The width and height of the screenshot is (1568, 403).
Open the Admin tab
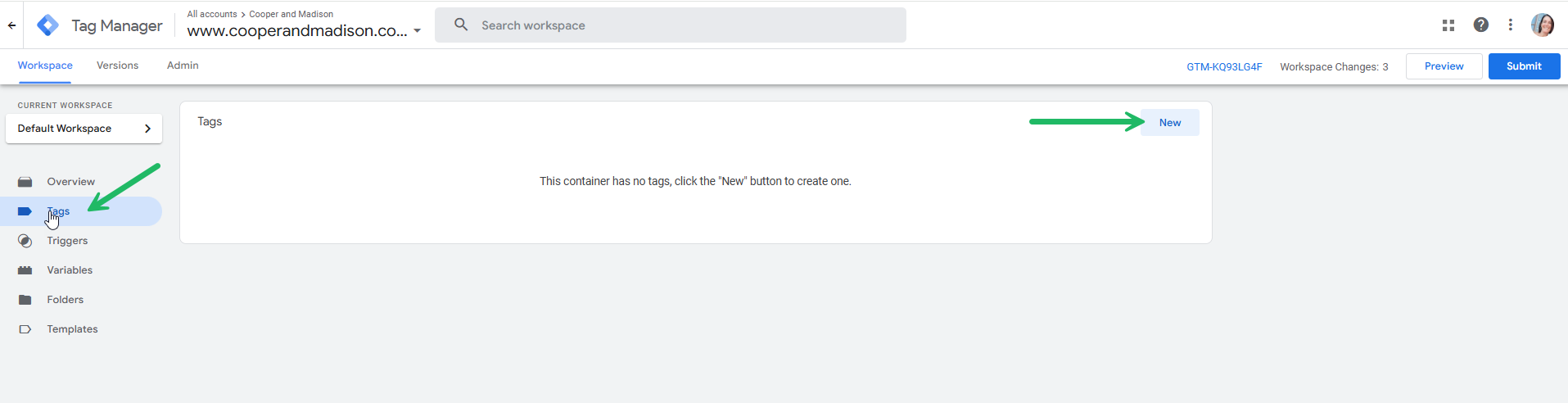[183, 66]
